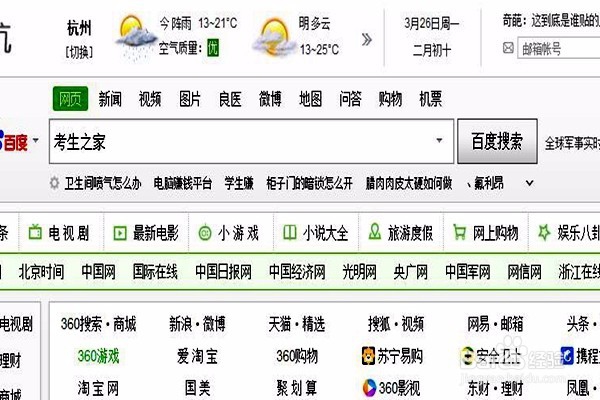Open the 国际在线 site link
This screenshot has width=600, height=400.
coord(155,272)
